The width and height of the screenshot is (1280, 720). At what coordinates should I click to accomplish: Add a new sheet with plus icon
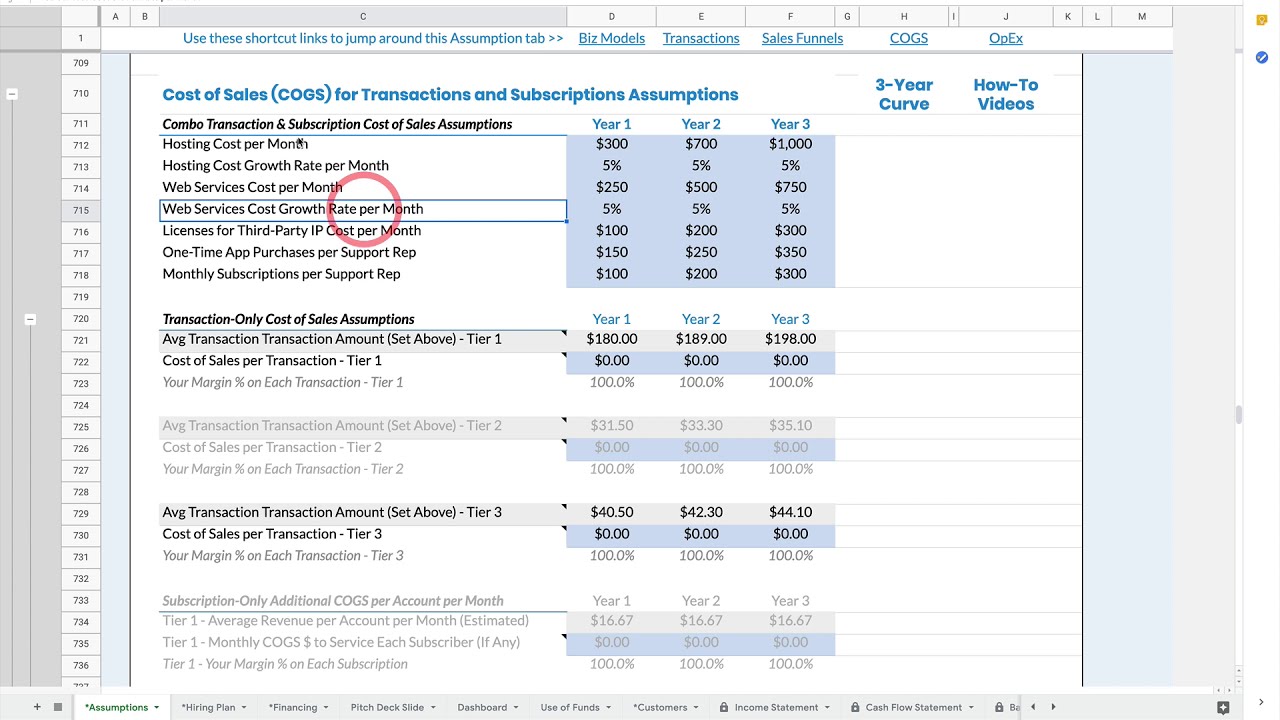coord(37,707)
